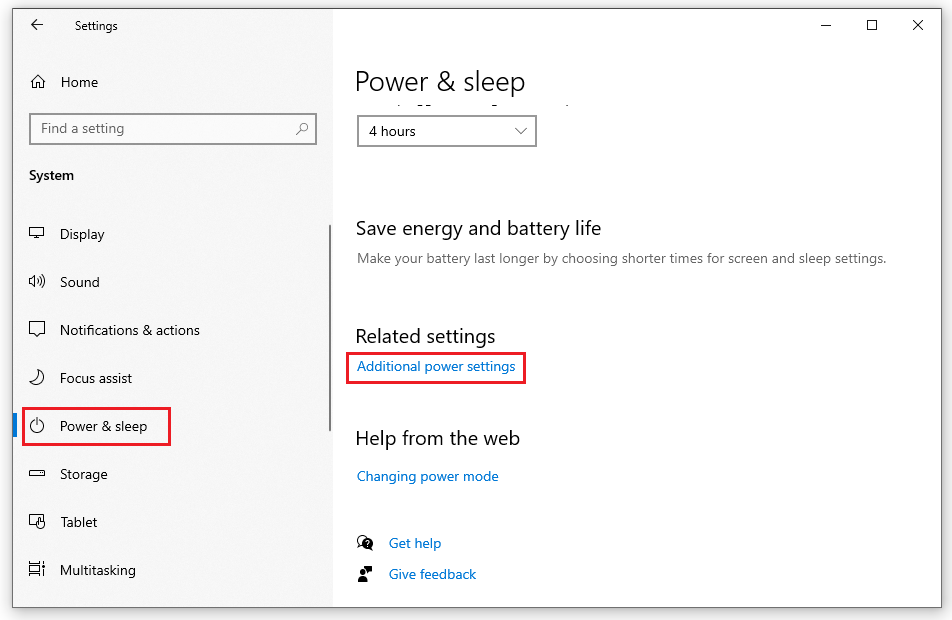Click the Focus assist moon icon
This screenshot has width=952, height=620.
coord(37,378)
